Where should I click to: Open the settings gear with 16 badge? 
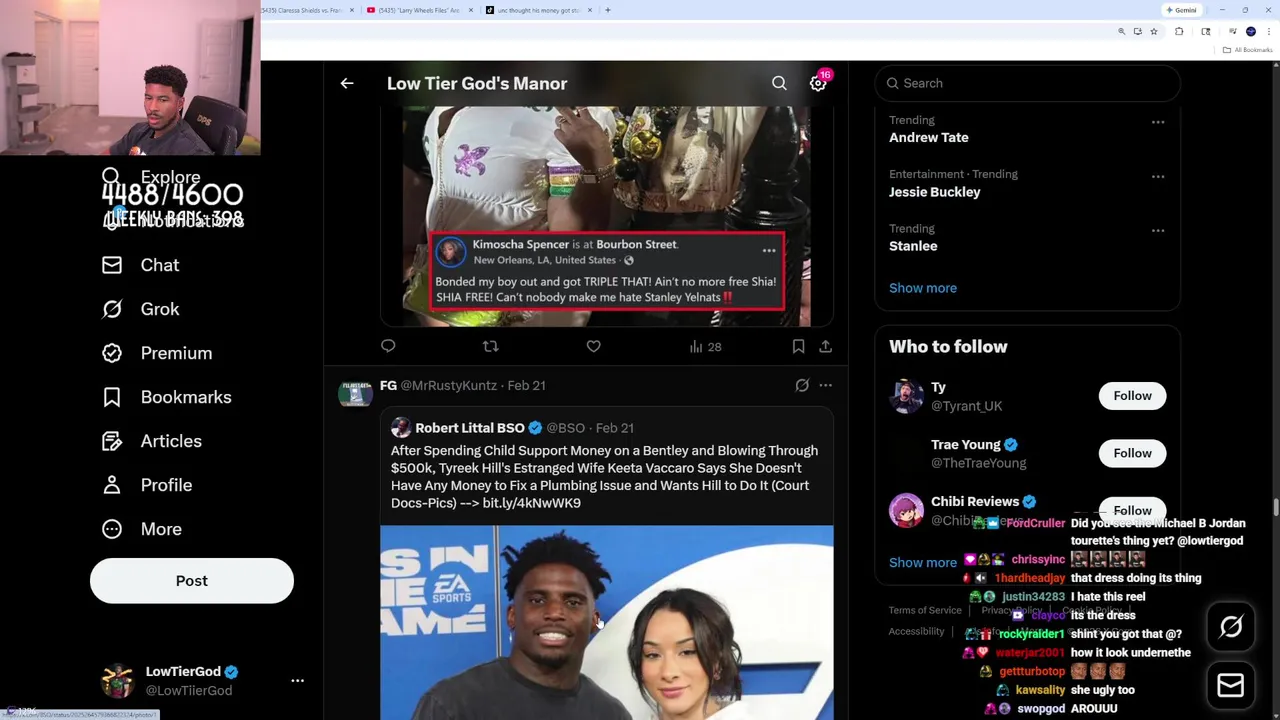pyautogui.click(x=818, y=84)
